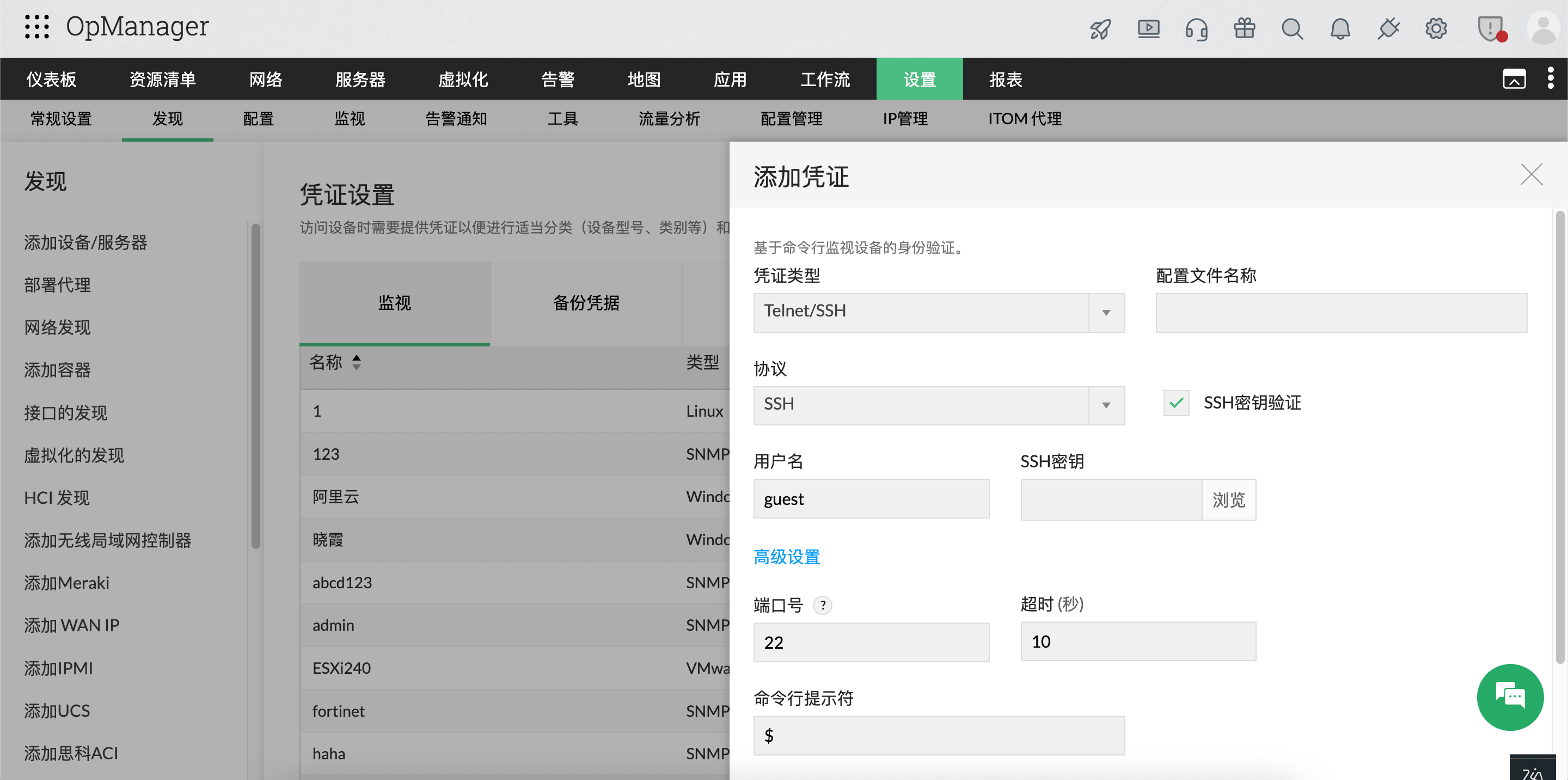Close the Add Credential panel
The image size is (1568, 780).
click(1532, 175)
